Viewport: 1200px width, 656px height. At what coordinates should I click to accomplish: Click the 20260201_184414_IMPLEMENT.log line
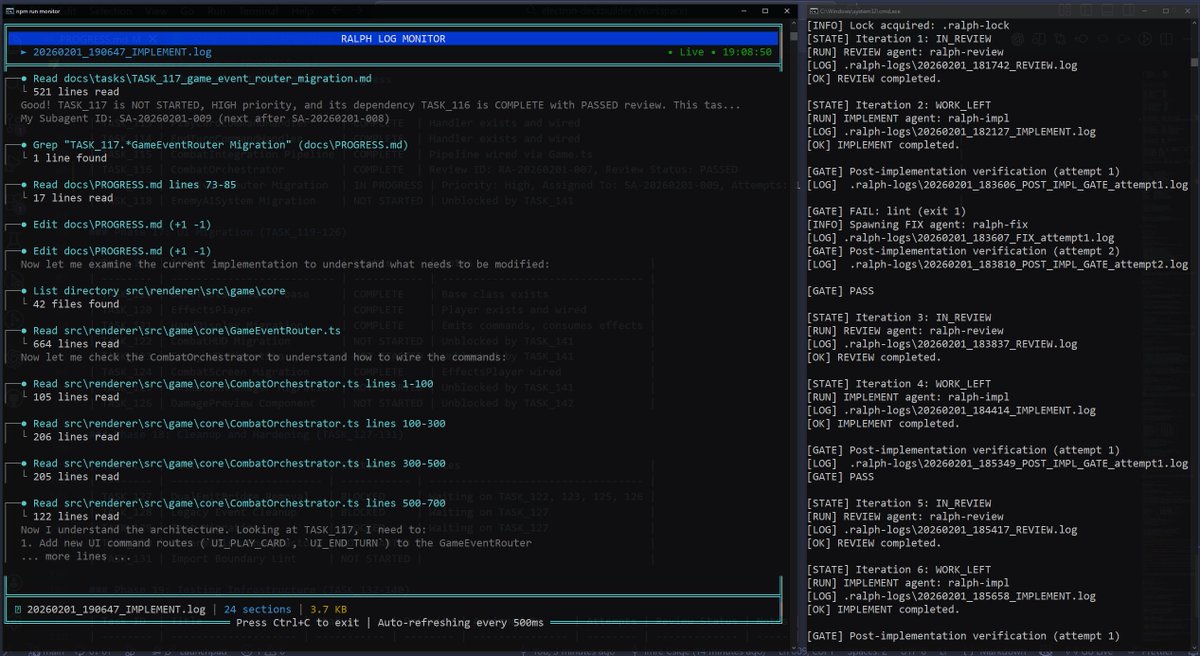(951, 410)
